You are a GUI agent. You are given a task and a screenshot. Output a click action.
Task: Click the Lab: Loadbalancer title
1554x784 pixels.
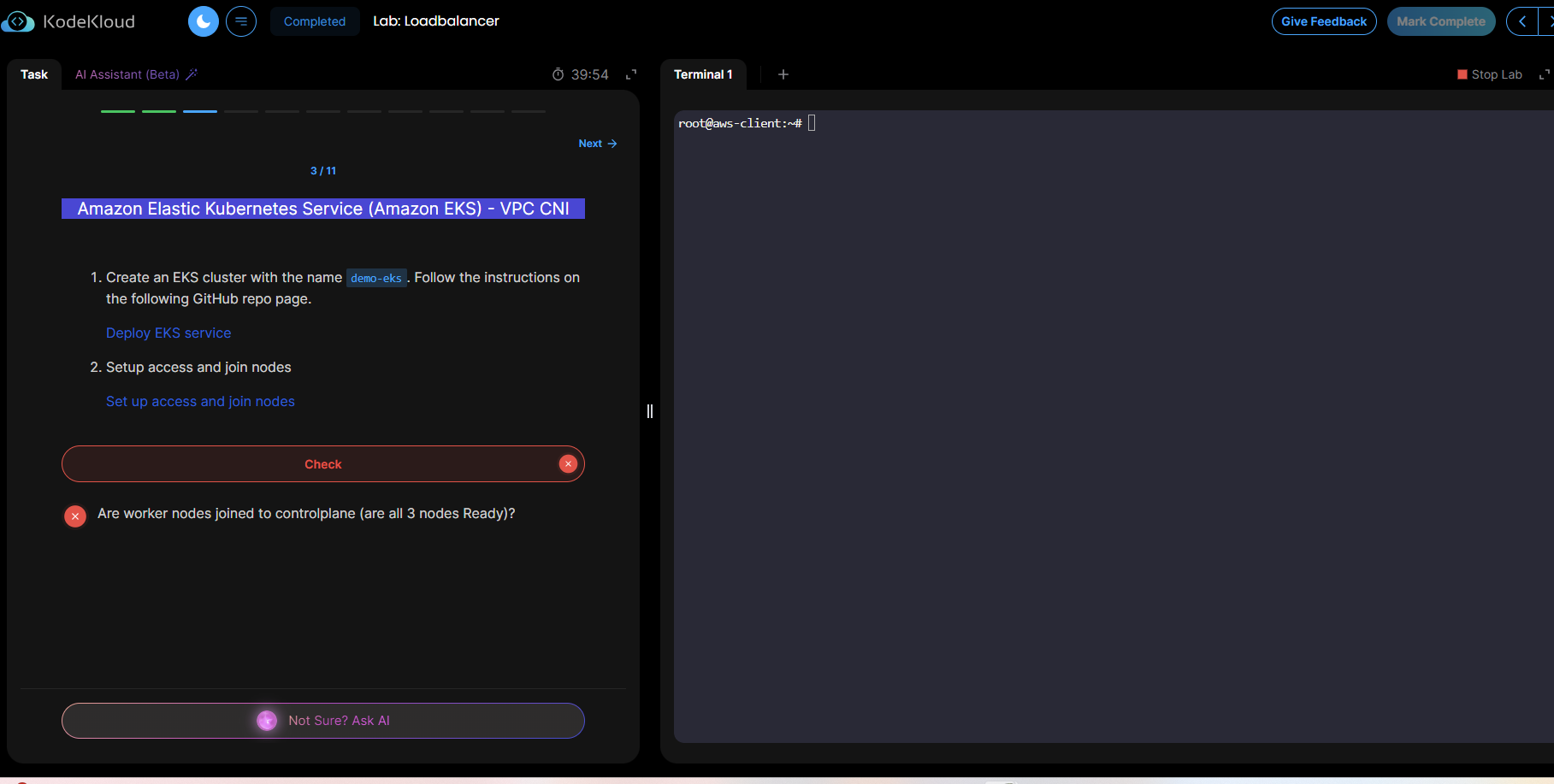pos(436,21)
